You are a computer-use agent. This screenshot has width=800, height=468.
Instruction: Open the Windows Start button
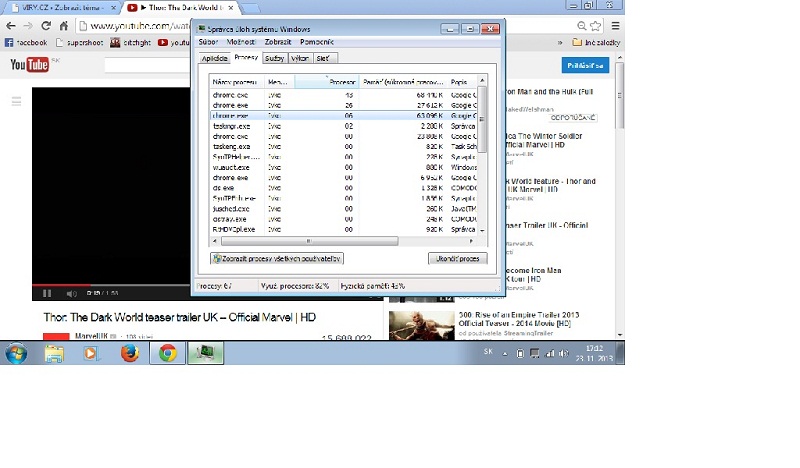click(x=16, y=353)
